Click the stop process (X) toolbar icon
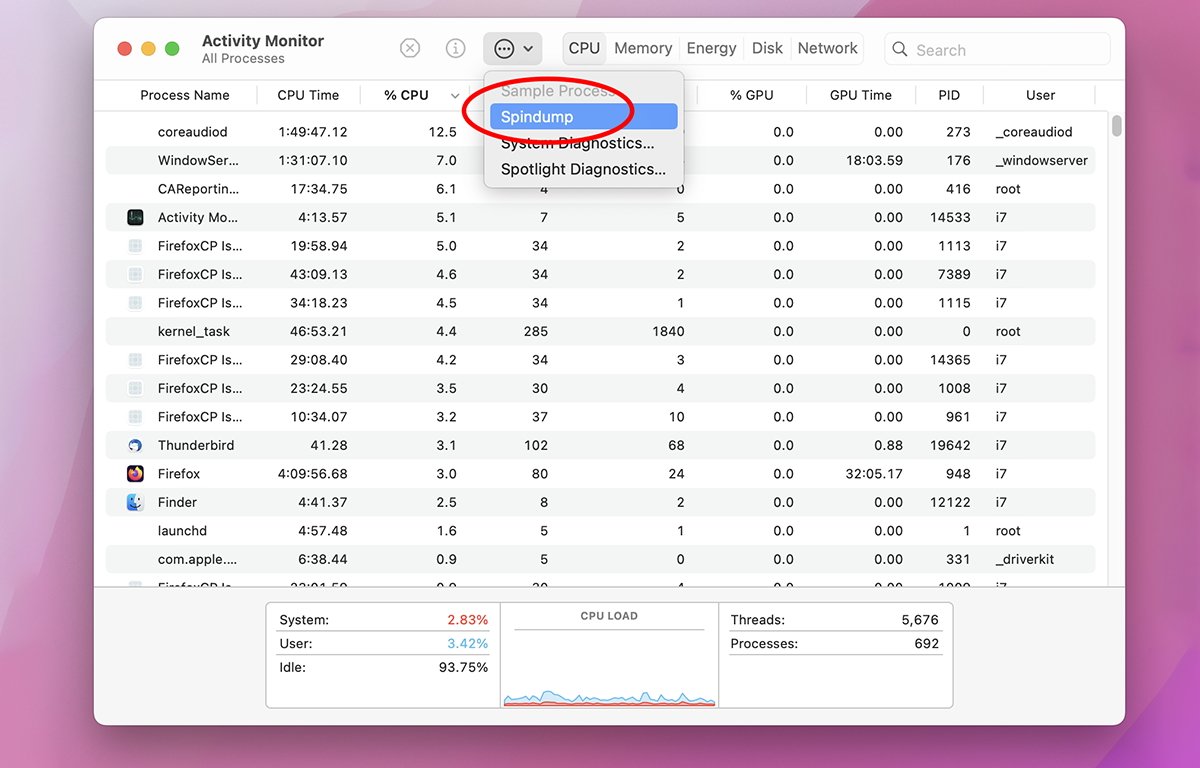1200x768 pixels. (410, 48)
